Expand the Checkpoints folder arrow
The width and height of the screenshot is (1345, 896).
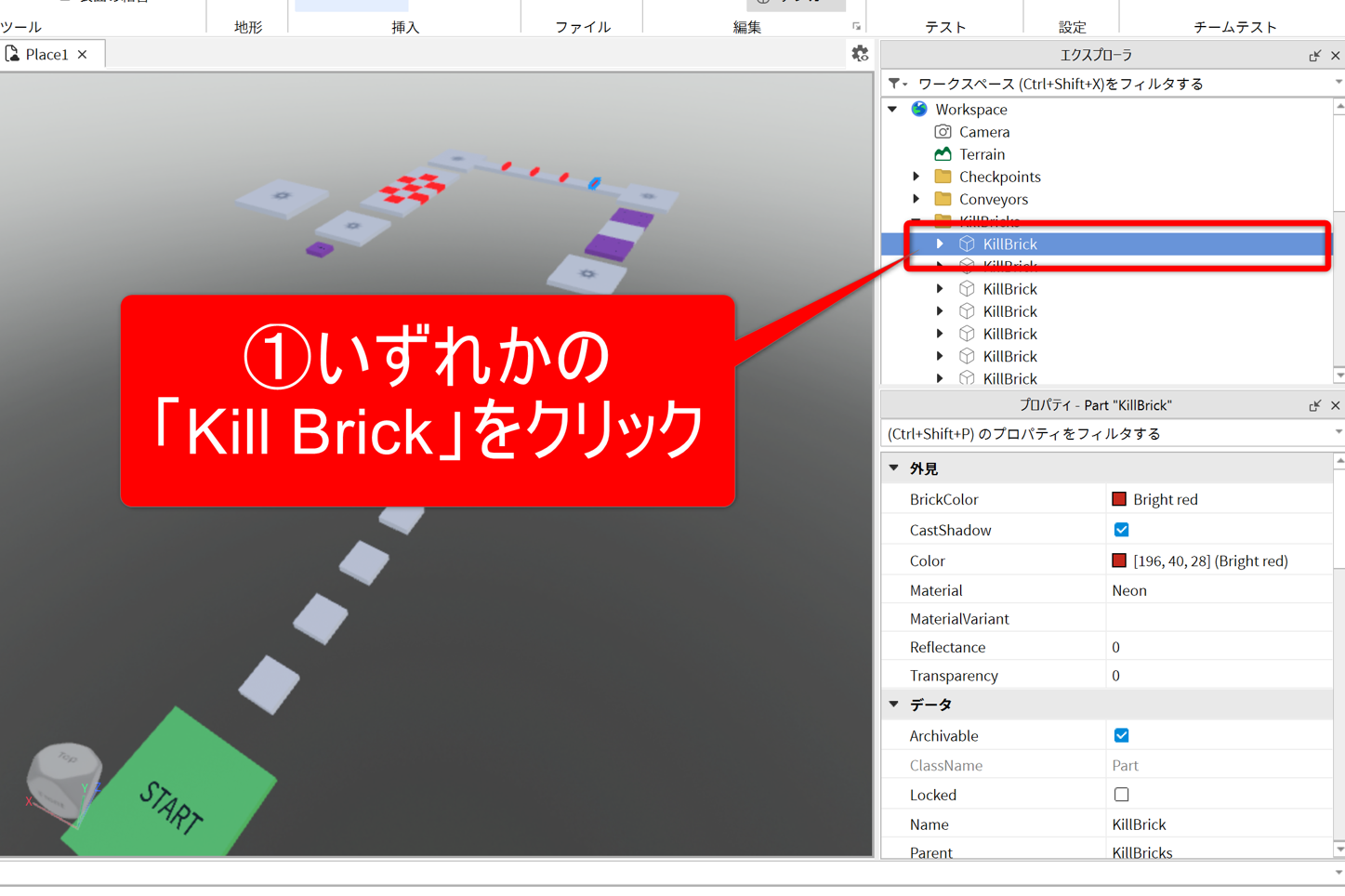[x=916, y=177]
